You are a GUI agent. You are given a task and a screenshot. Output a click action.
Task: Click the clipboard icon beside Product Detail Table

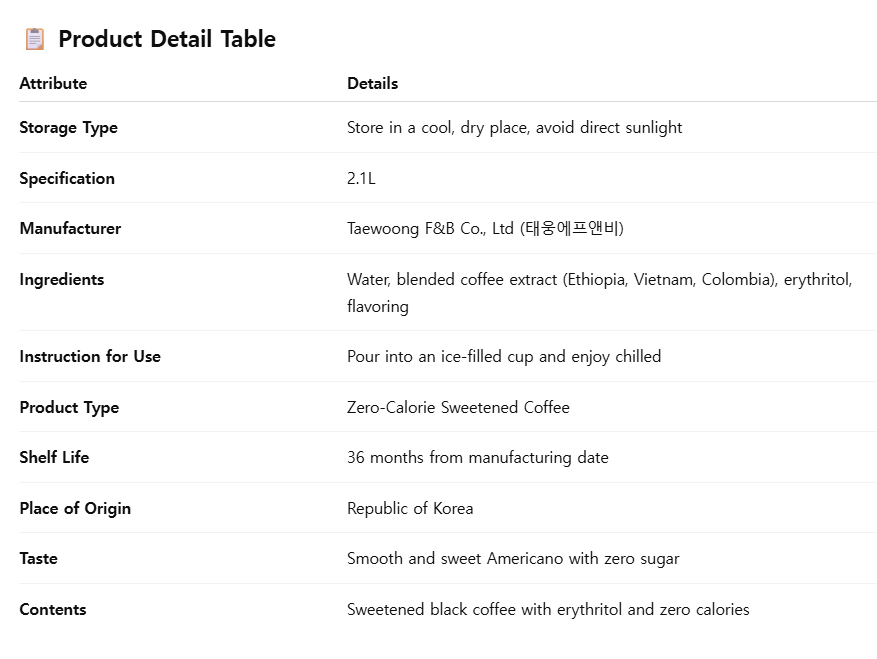click(34, 39)
